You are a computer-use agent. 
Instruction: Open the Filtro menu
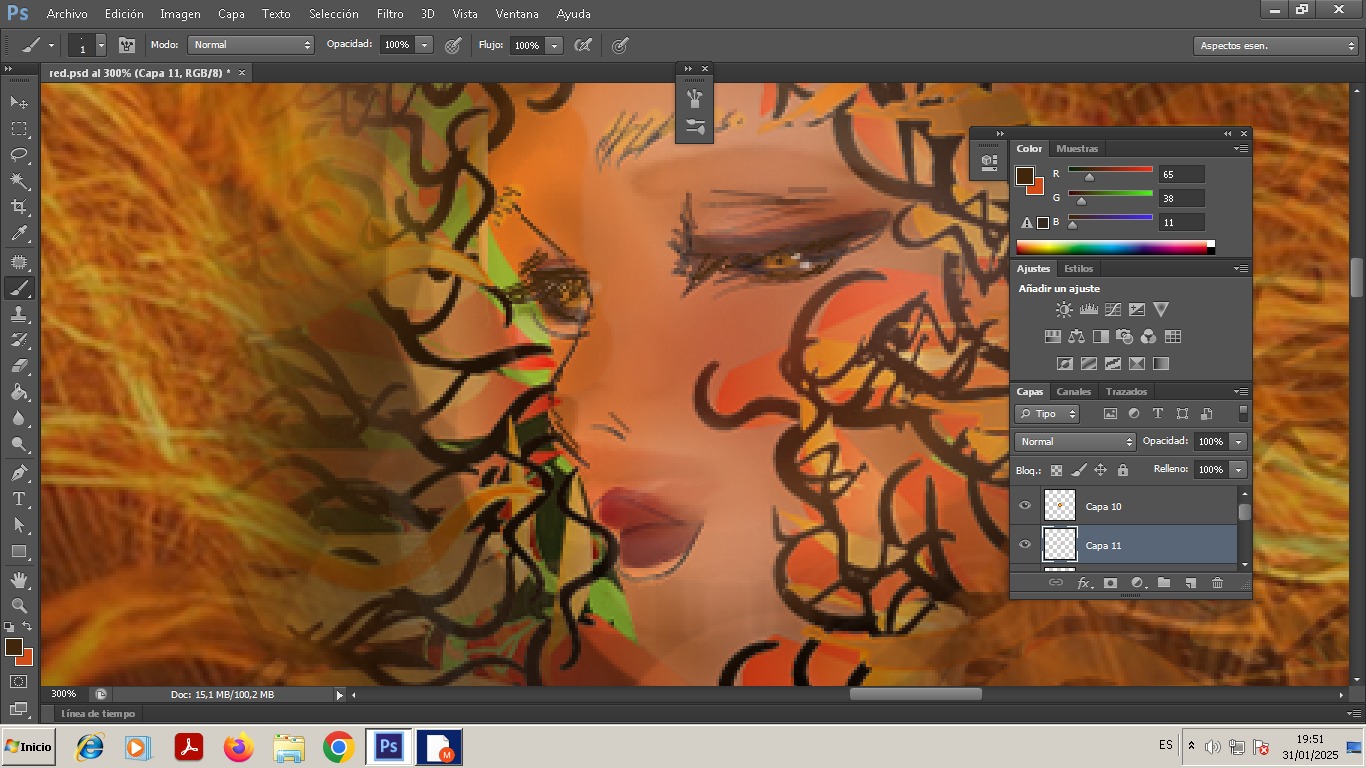[x=390, y=14]
